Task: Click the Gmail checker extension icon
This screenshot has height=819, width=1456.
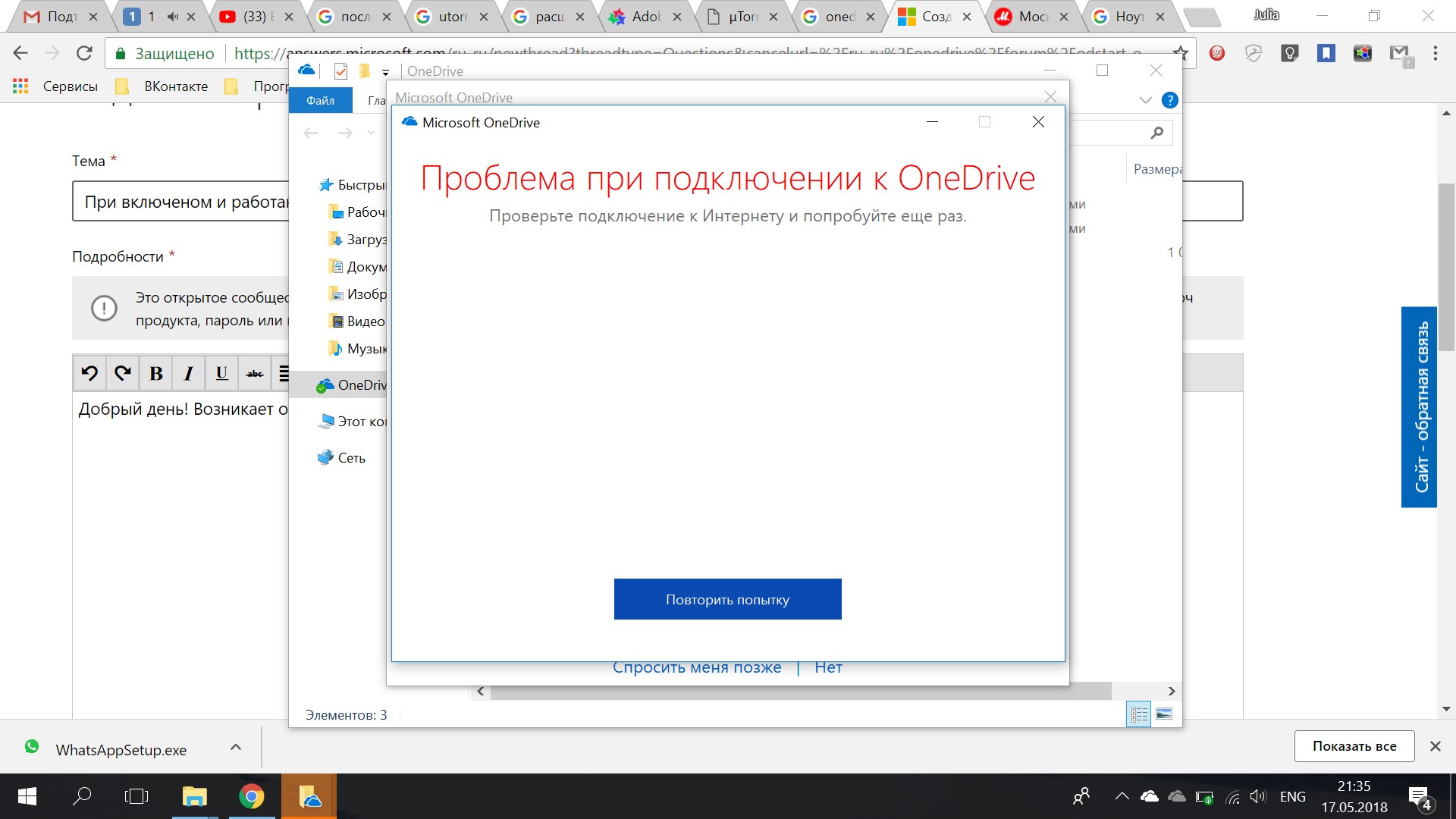Action: click(x=1400, y=55)
